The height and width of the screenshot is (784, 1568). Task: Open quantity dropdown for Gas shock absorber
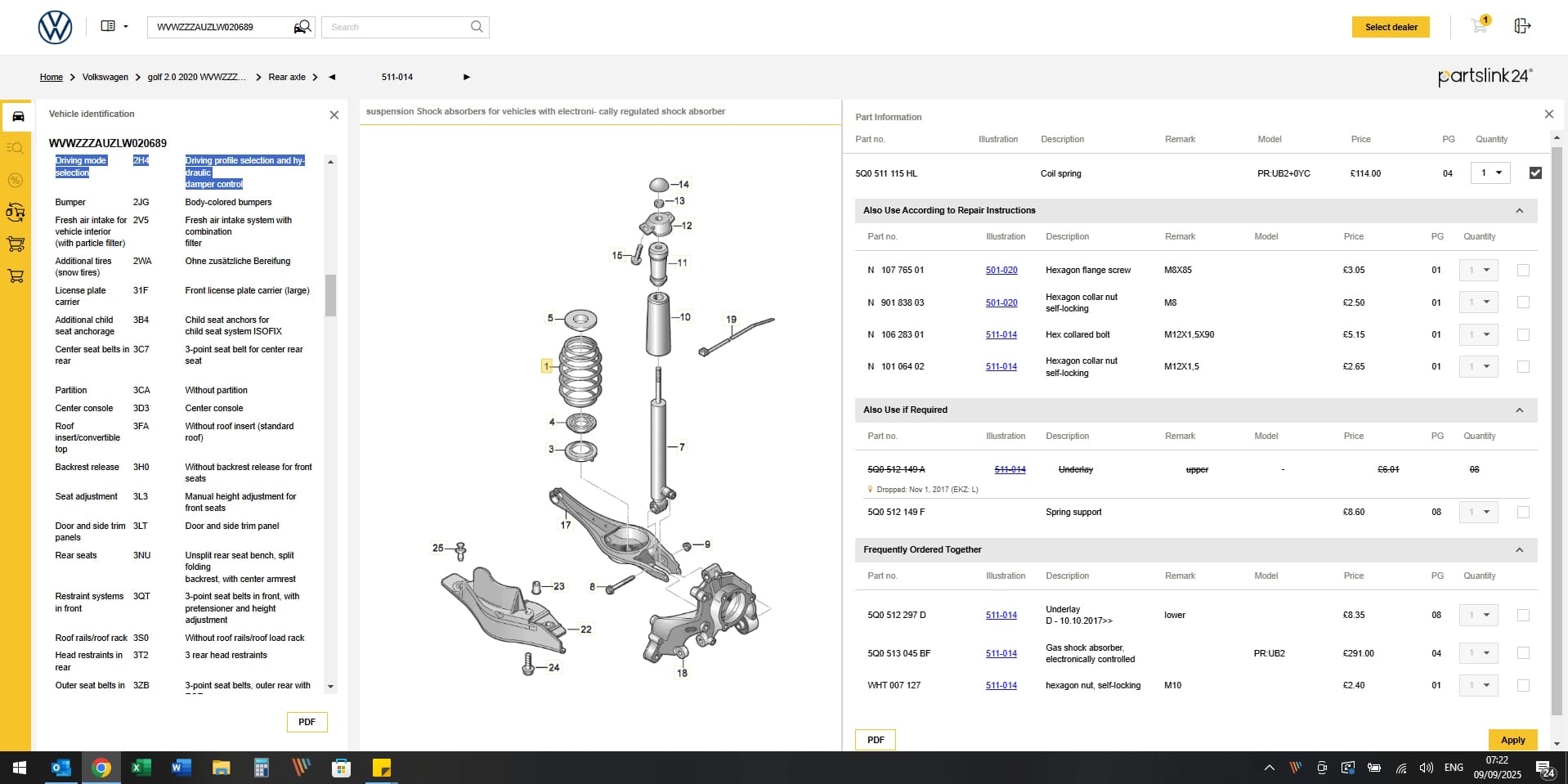click(x=1478, y=653)
